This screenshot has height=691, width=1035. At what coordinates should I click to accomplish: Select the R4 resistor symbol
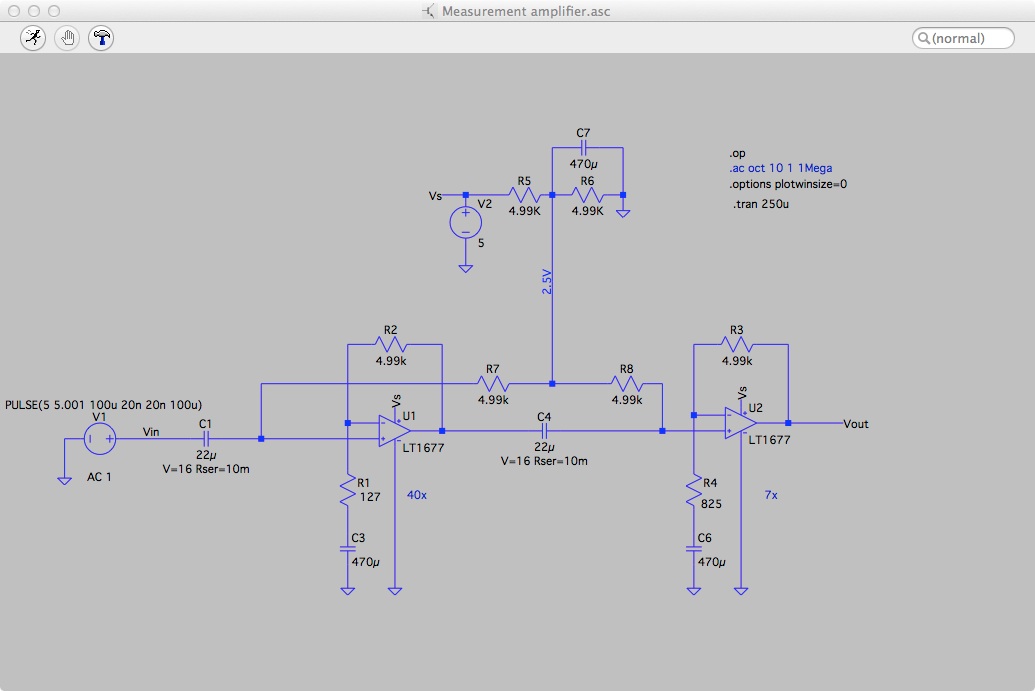[693, 492]
